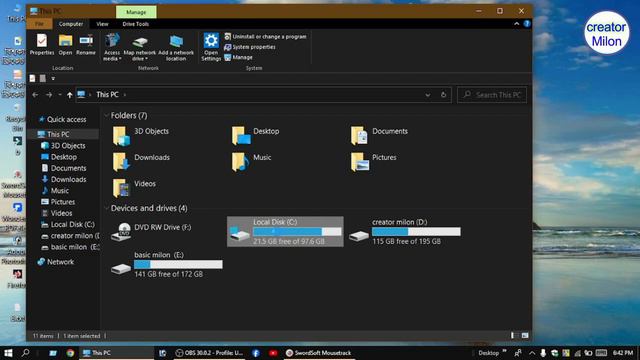Switch to the Drive Tools tab
640x360 pixels.
136,24
